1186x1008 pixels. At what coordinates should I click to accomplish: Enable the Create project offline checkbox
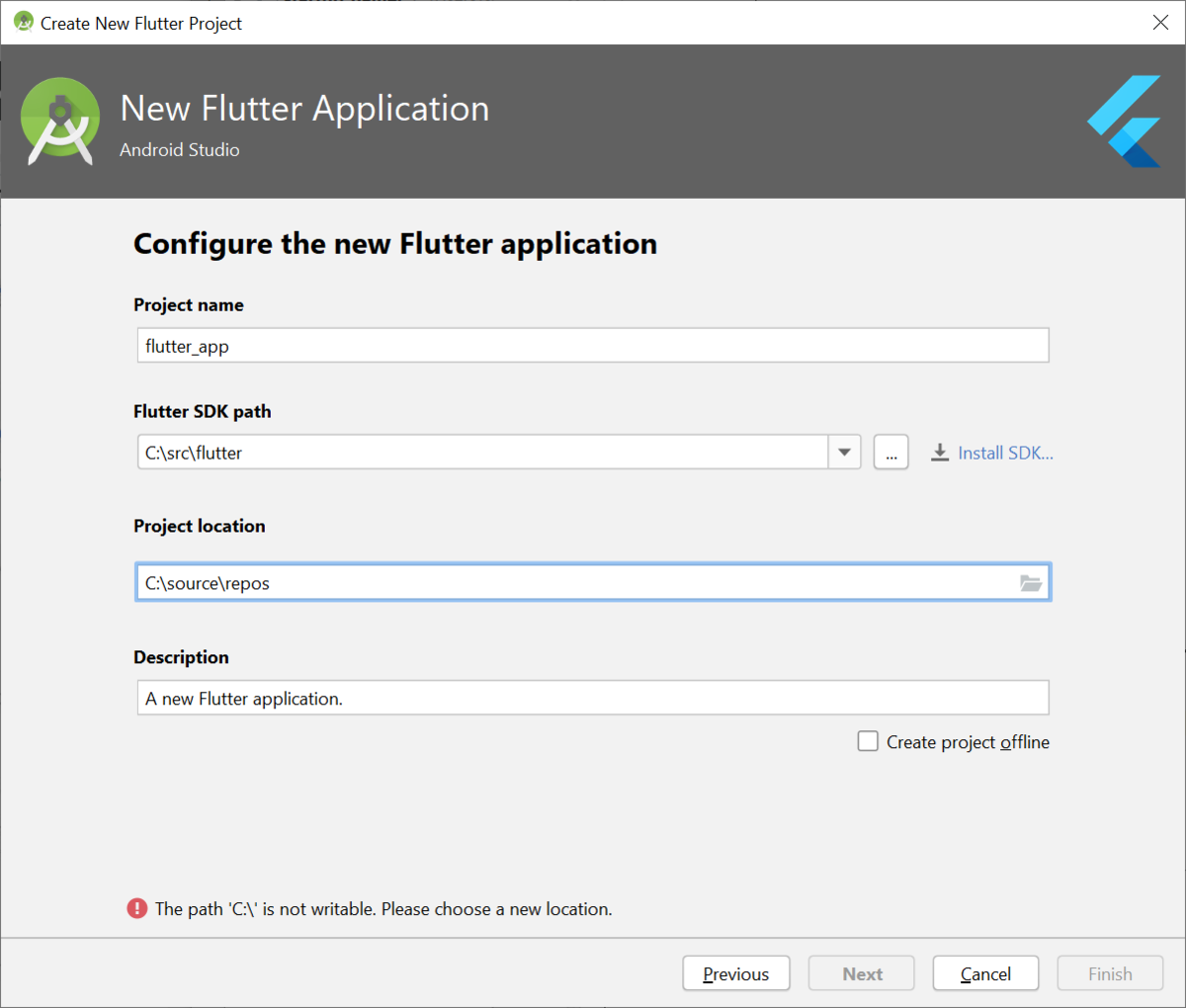click(868, 741)
